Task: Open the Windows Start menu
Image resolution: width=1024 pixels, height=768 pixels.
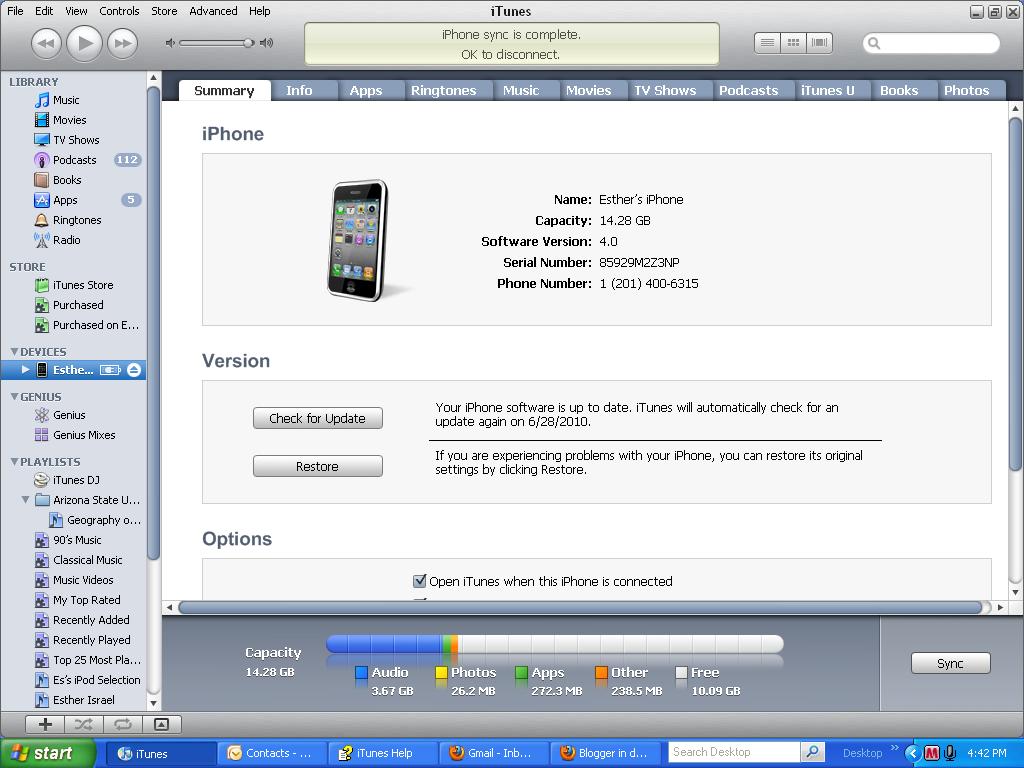Action: [47, 753]
